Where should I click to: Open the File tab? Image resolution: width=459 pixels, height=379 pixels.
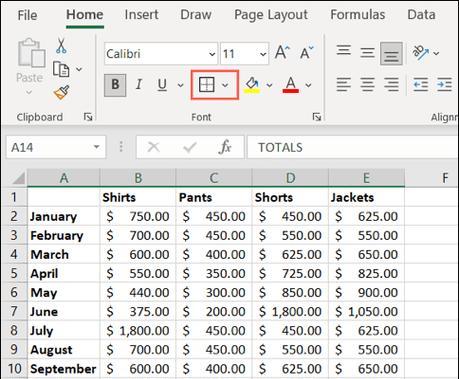(27, 15)
